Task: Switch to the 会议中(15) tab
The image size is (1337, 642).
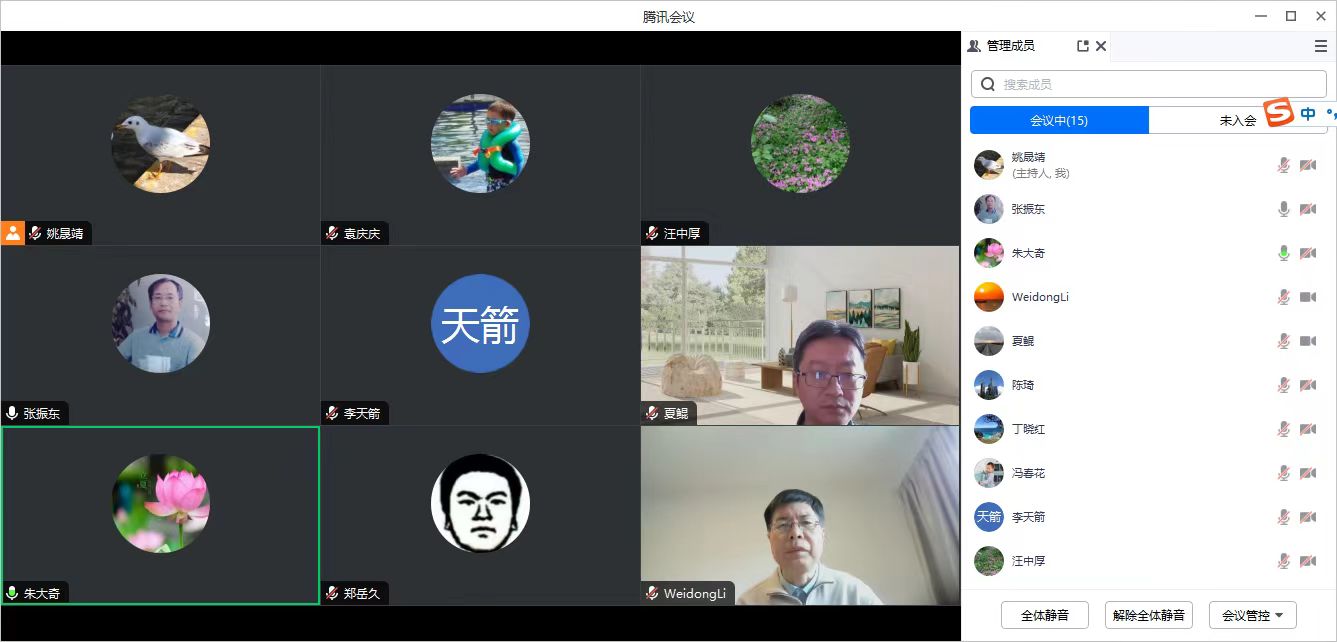Action: coord(1059,120)
